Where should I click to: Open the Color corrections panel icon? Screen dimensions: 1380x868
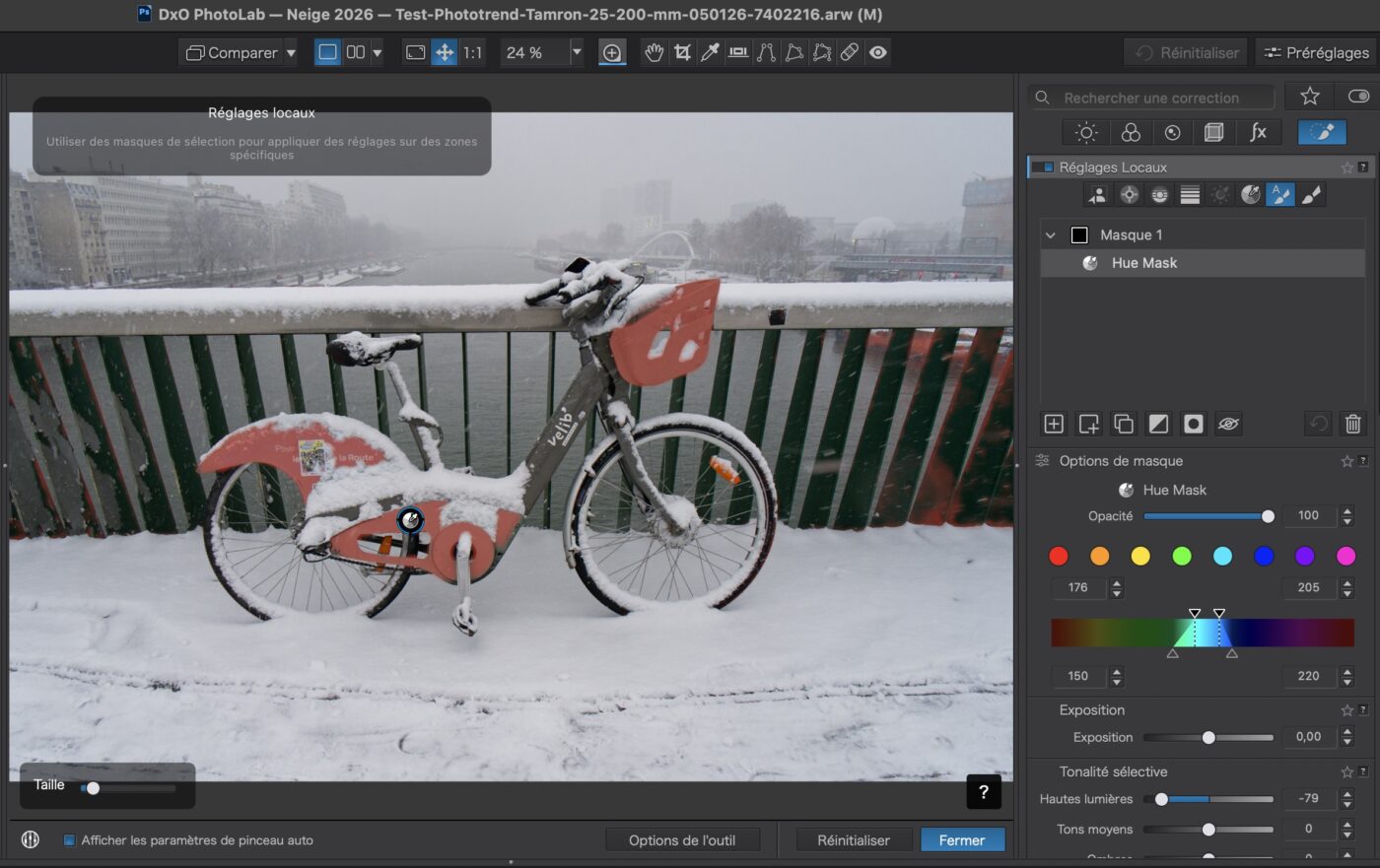[1131, 132]
